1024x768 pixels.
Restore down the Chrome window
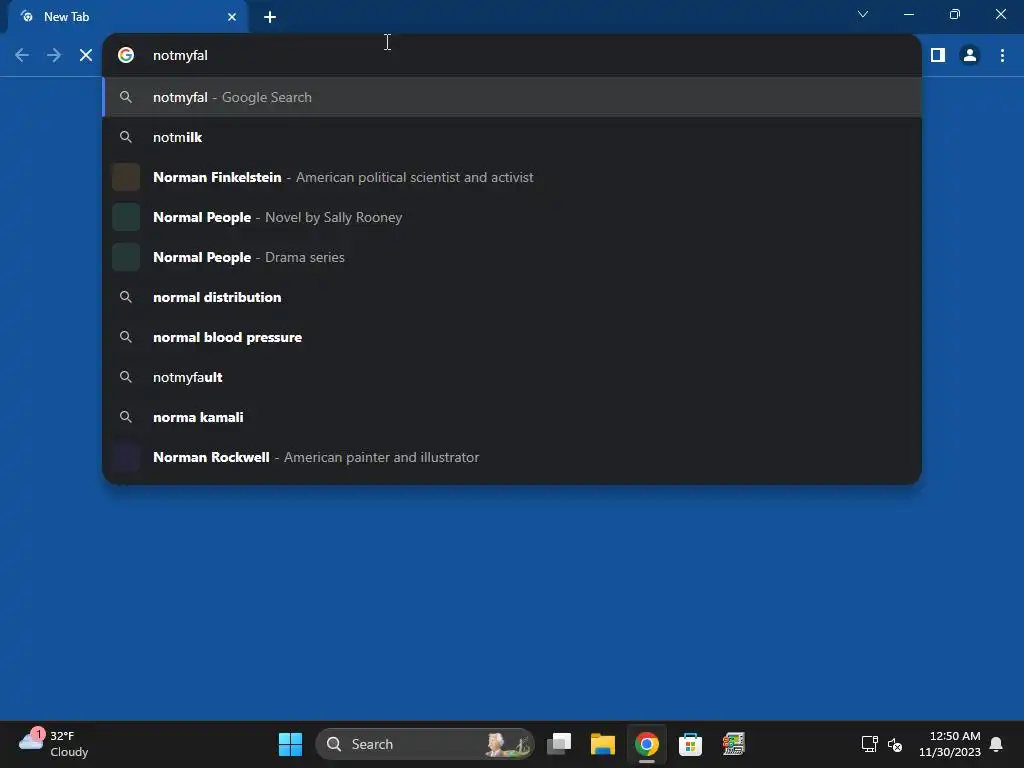pos(955,14)
